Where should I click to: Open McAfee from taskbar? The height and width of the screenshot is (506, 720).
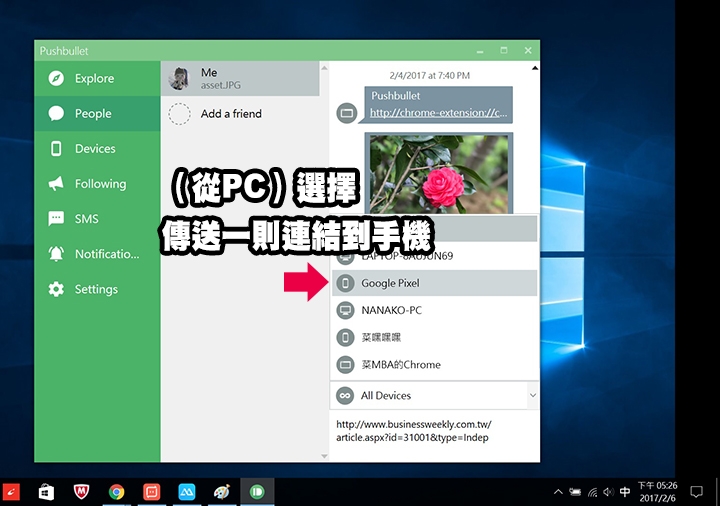pos(81,492)
